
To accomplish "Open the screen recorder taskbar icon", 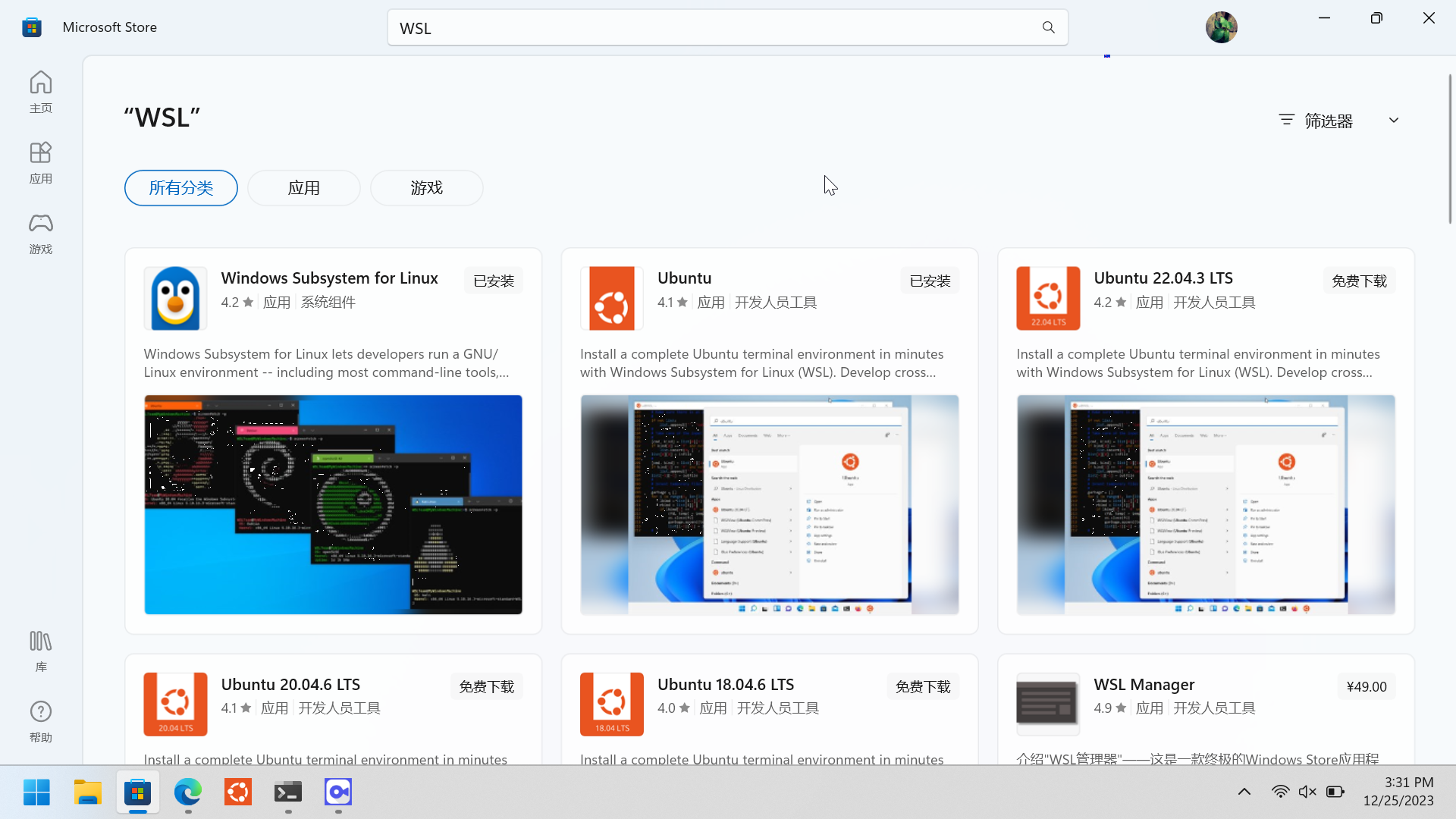I will (x=338, y=792).
